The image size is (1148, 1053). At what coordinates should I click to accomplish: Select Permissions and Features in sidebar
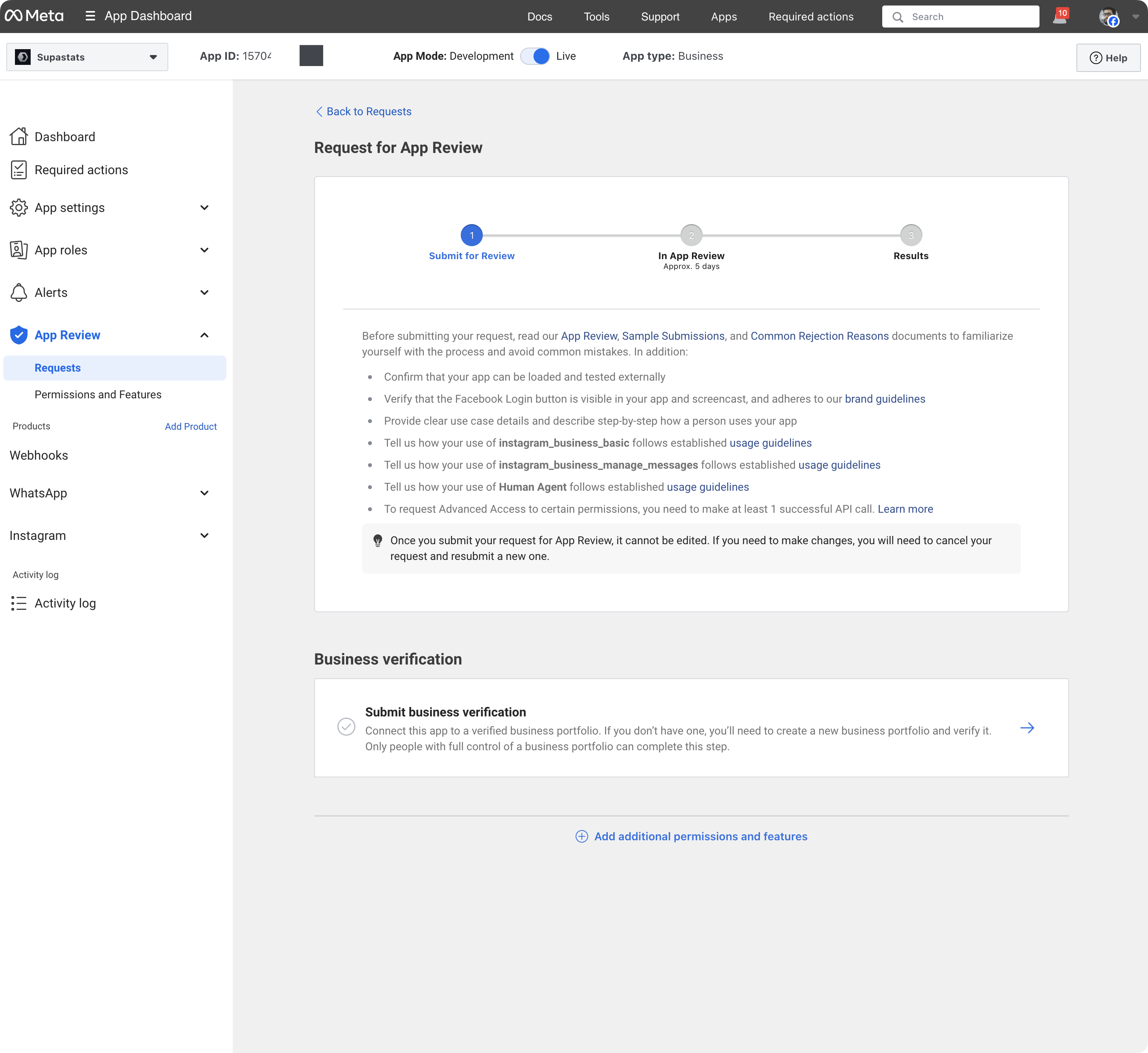coord(98,395)
